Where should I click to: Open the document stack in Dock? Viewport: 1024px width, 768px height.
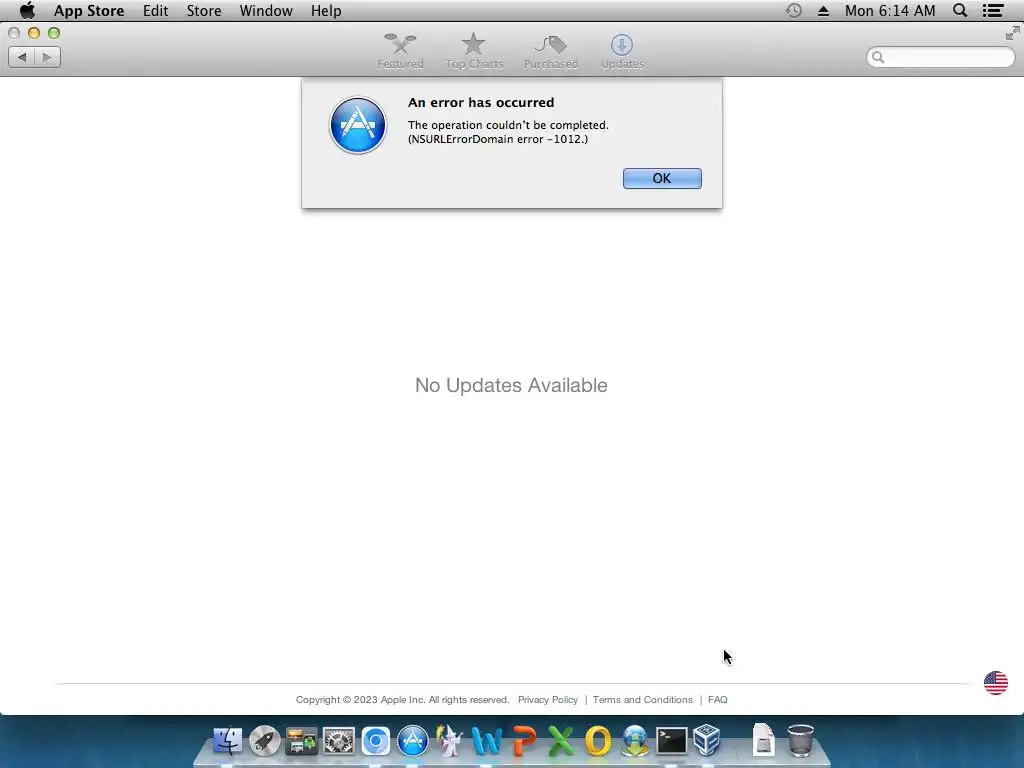[x=763, y=741]
